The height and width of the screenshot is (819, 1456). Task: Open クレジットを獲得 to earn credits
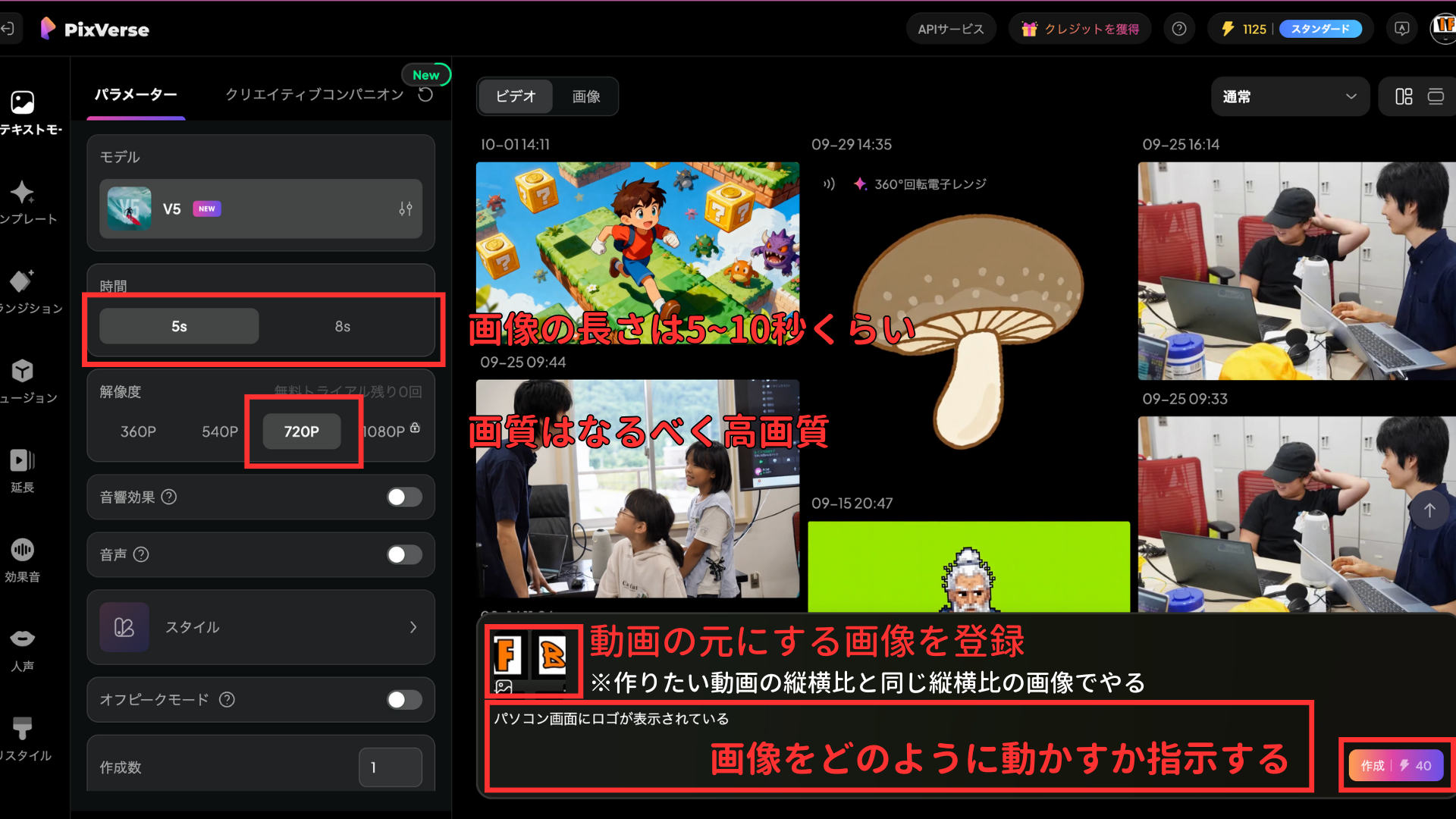(1080, 28)
